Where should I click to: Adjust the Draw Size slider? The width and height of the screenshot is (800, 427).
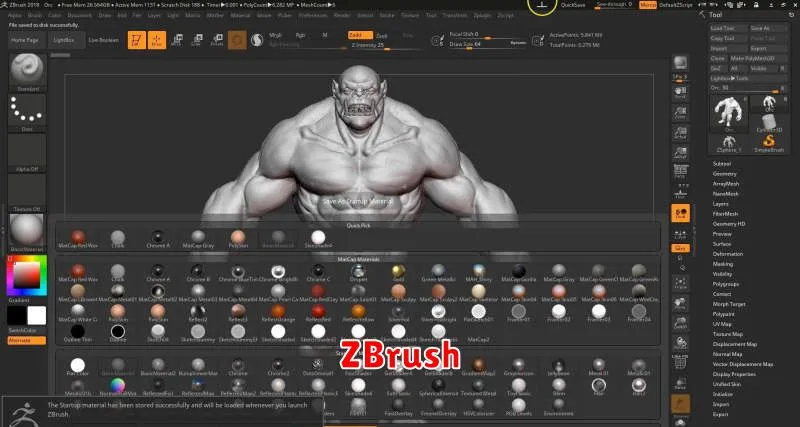487,44
